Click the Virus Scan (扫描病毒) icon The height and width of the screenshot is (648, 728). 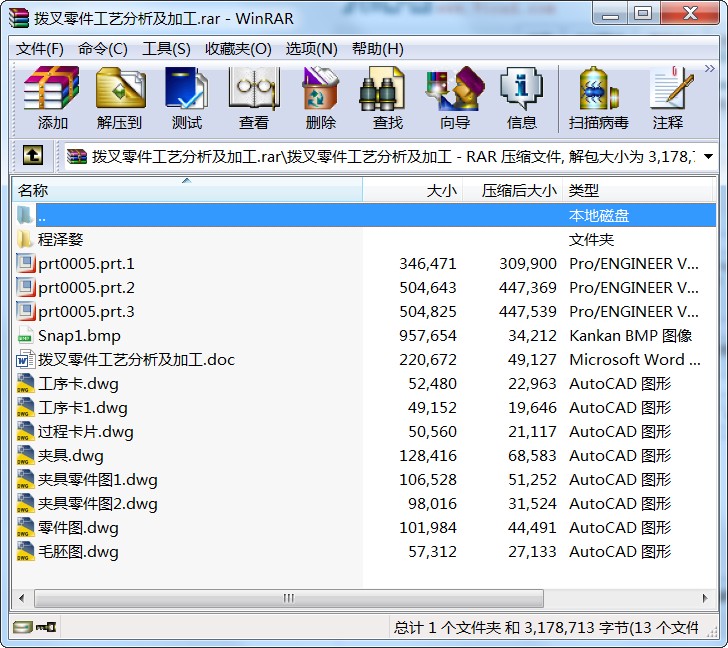[x=598, y=89]
